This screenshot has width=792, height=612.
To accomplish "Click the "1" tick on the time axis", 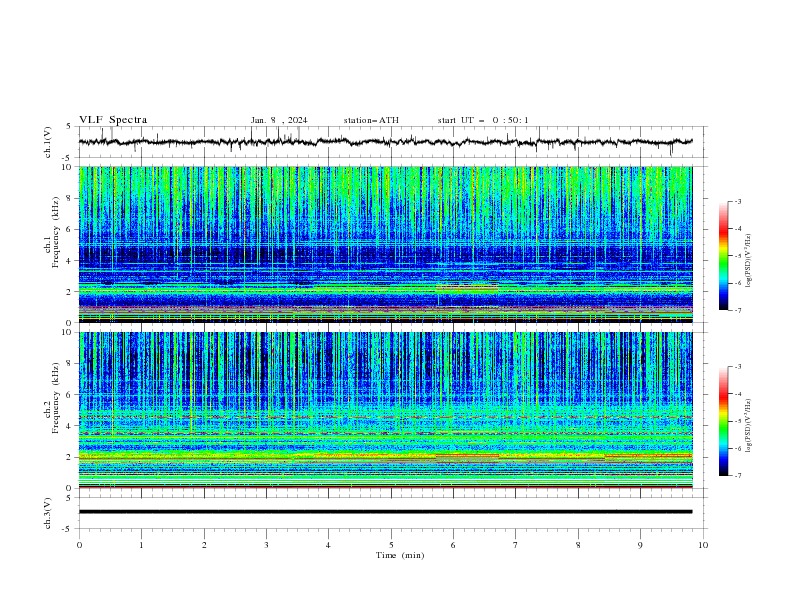I will (141, 545).
